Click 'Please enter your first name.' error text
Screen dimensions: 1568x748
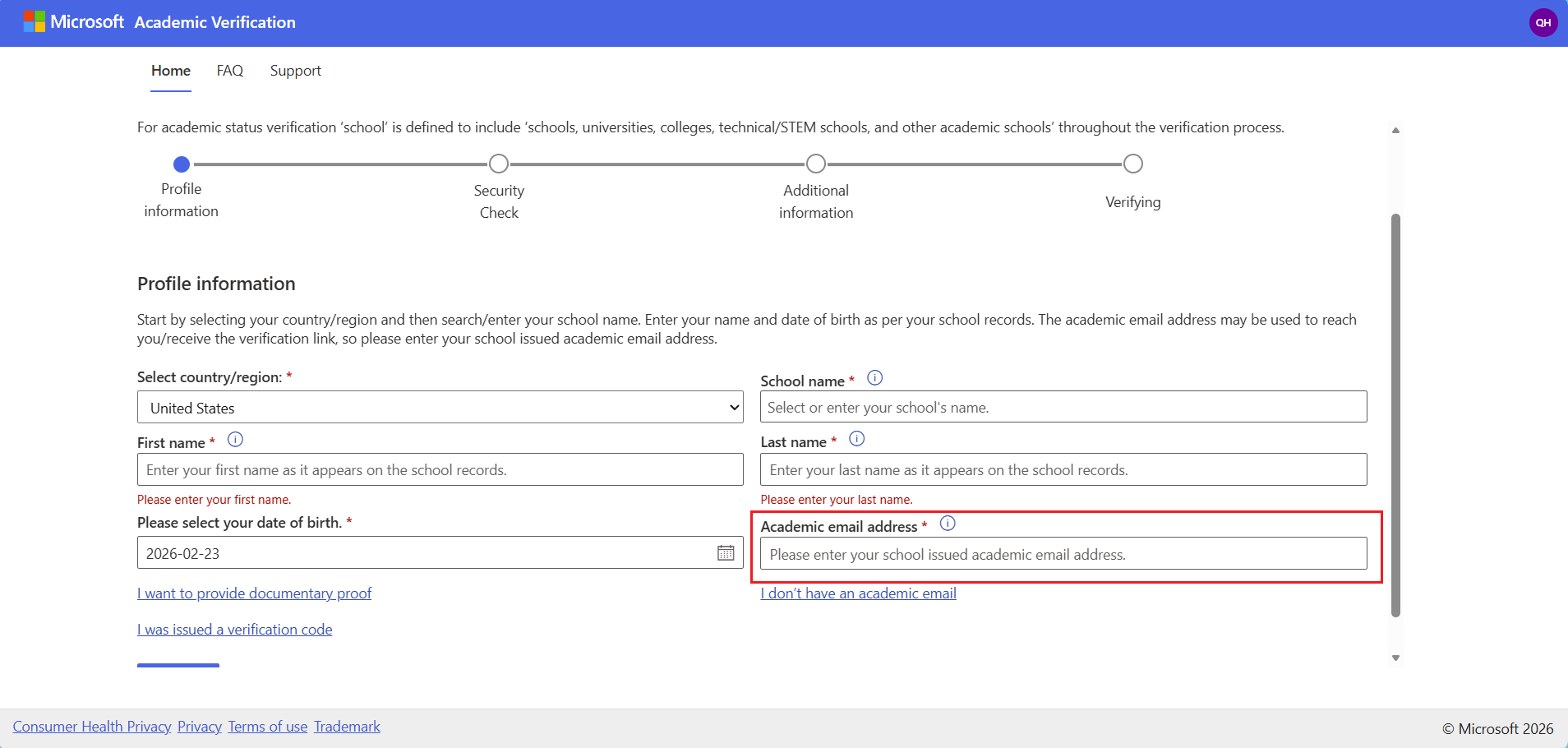pos(214,500)
